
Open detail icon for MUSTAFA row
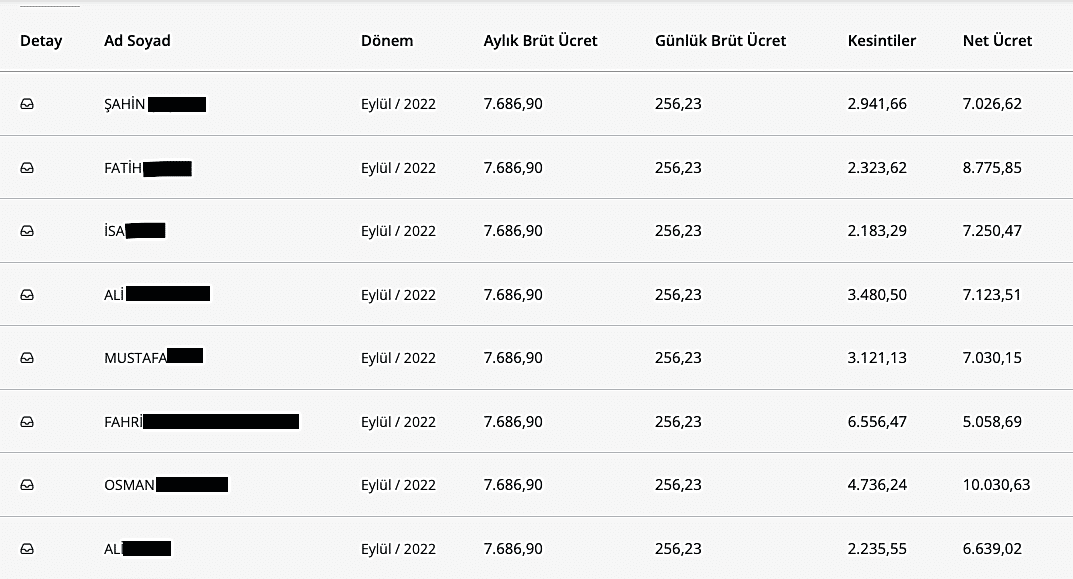pos(27,358)
